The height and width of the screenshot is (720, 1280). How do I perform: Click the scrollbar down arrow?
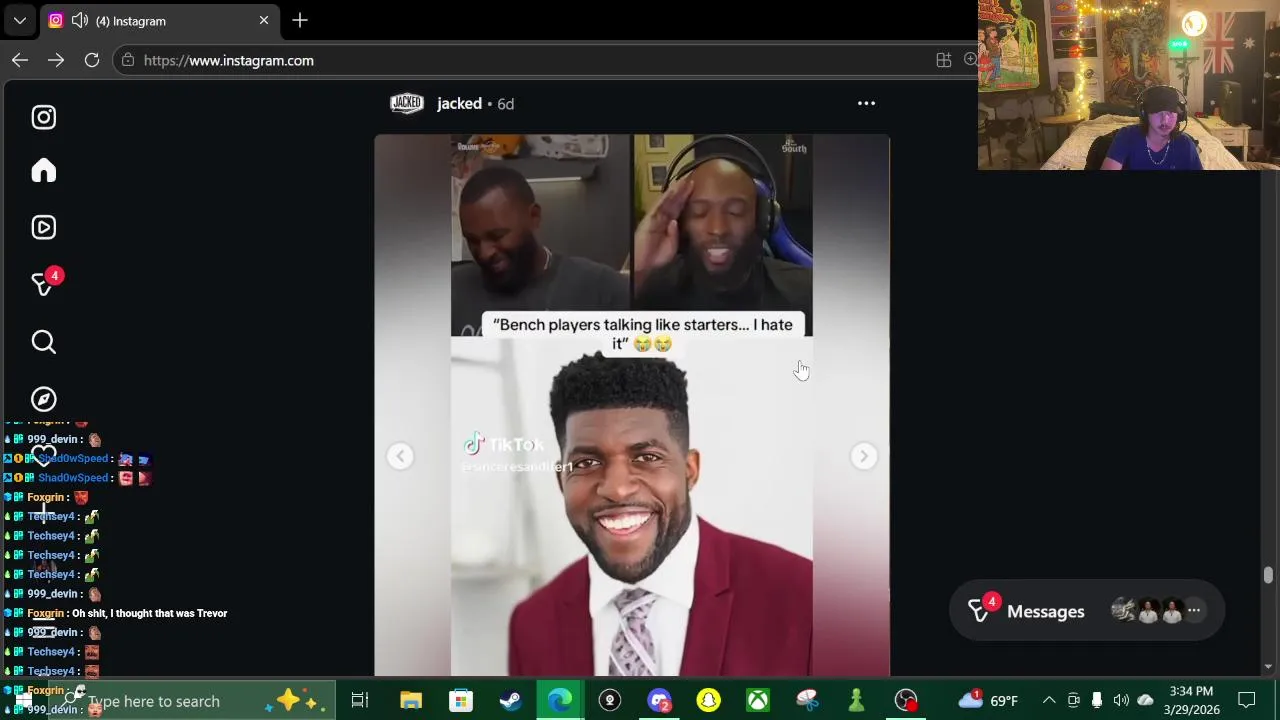(1268, 667)
